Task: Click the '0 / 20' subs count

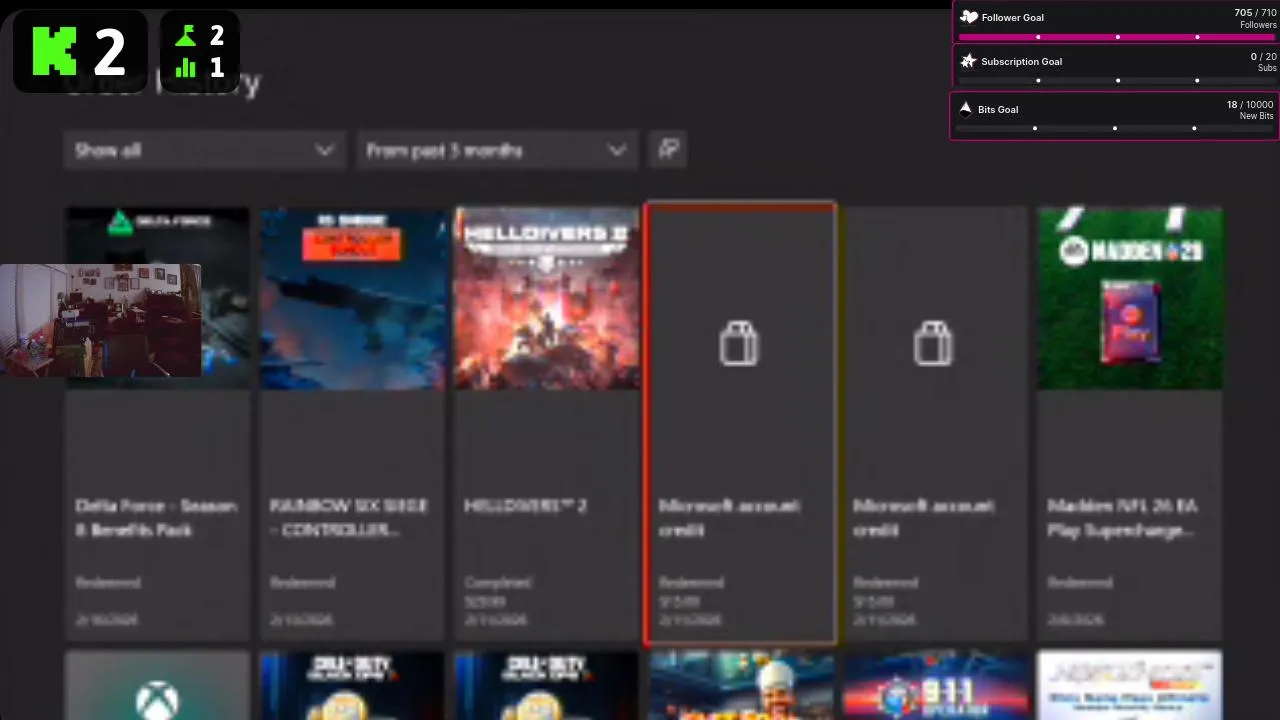Action: click(1264, 57)
